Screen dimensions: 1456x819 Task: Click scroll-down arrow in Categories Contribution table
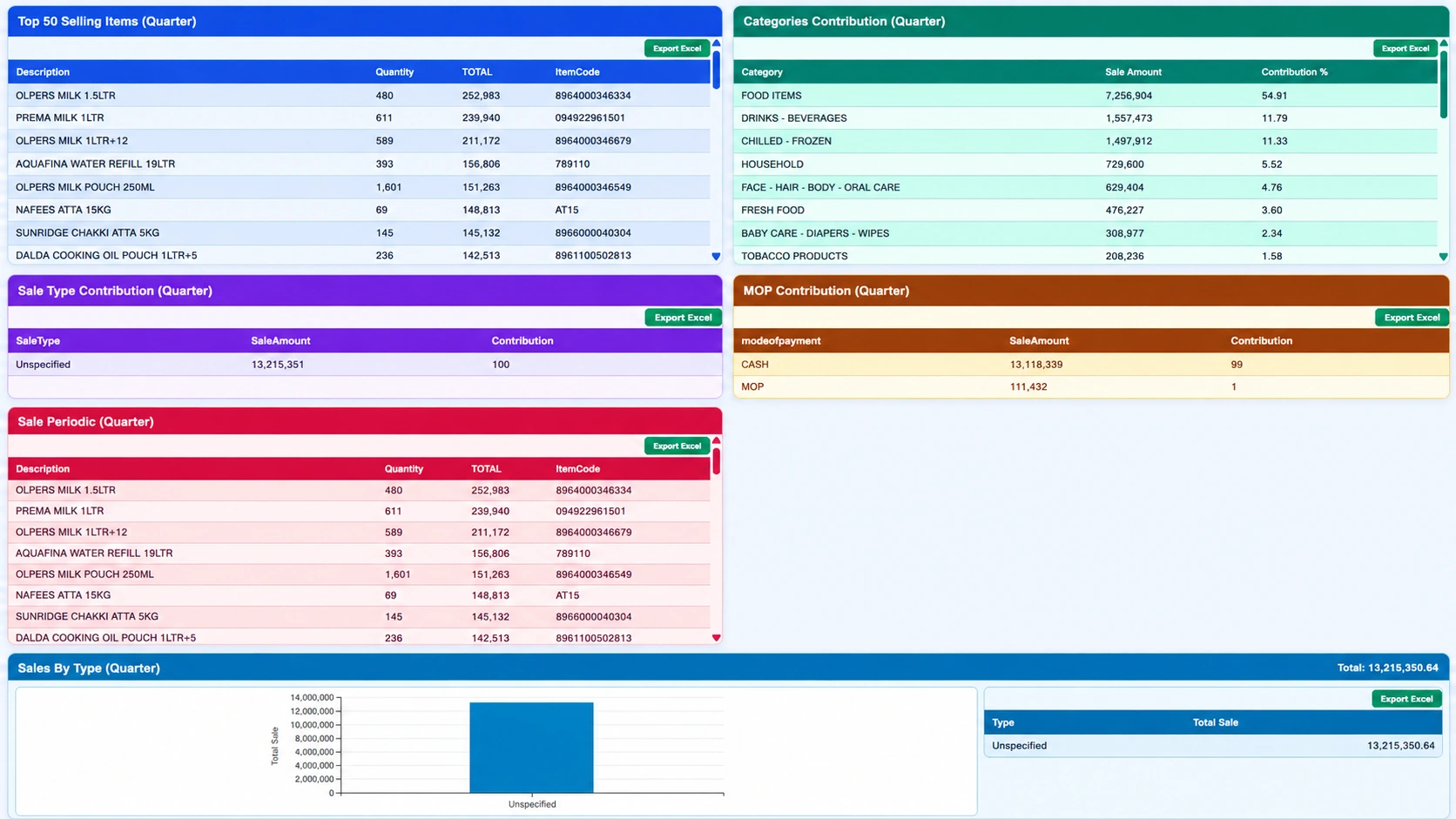click(1443, 257)
